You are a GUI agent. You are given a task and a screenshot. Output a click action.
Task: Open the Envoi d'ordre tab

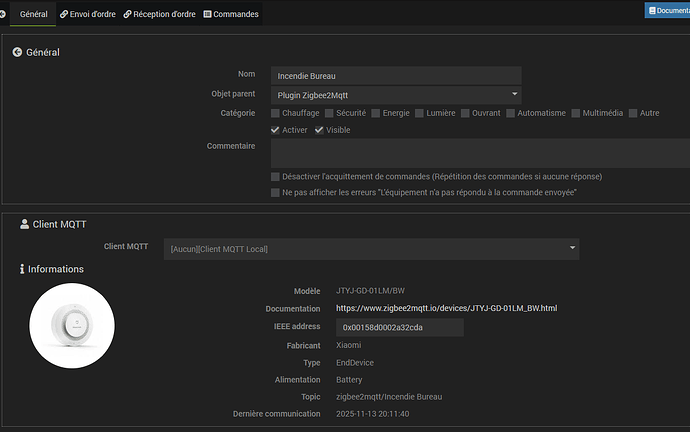[x=86, y=14]
